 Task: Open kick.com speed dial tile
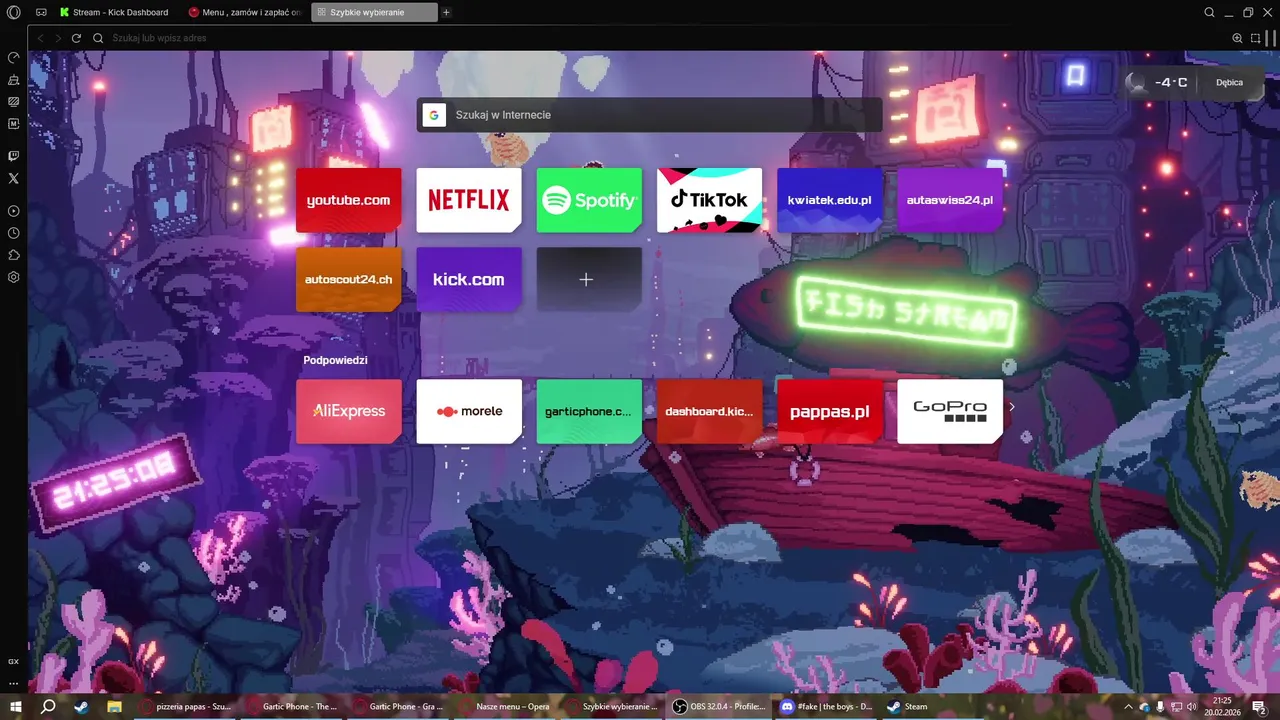tap(469, 279)
